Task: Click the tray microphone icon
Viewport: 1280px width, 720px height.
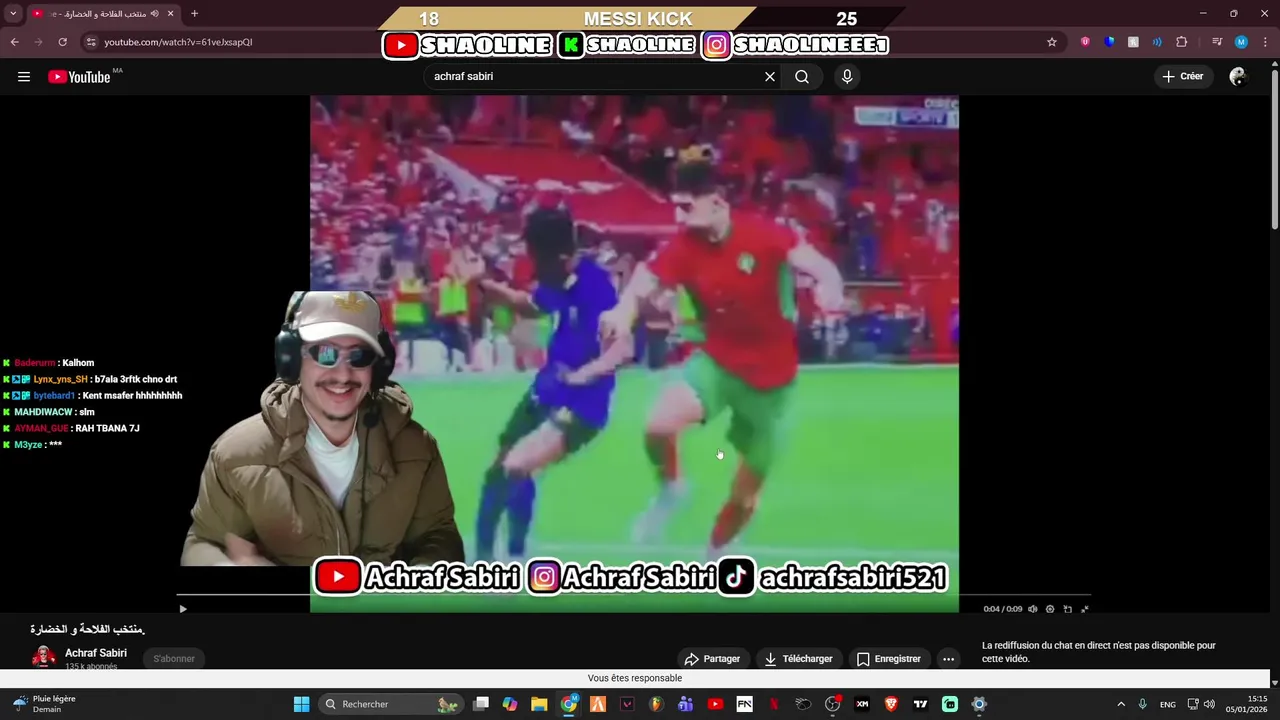Action: coord(1143,704)
